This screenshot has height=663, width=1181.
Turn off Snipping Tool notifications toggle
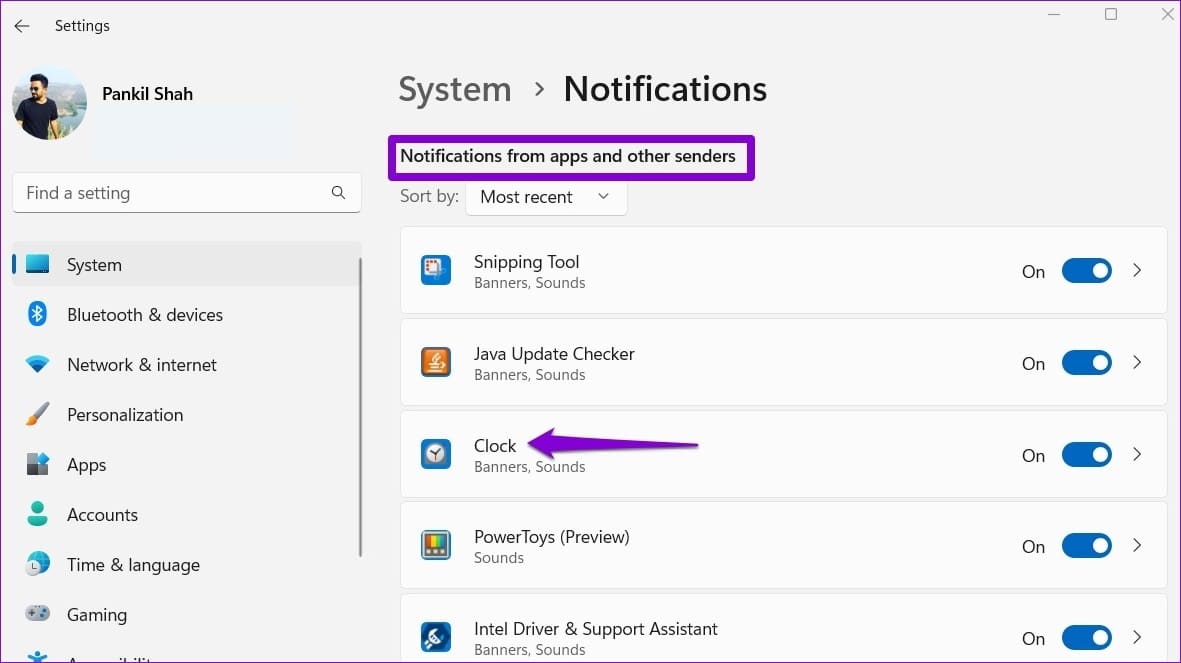click(1086, 271)
